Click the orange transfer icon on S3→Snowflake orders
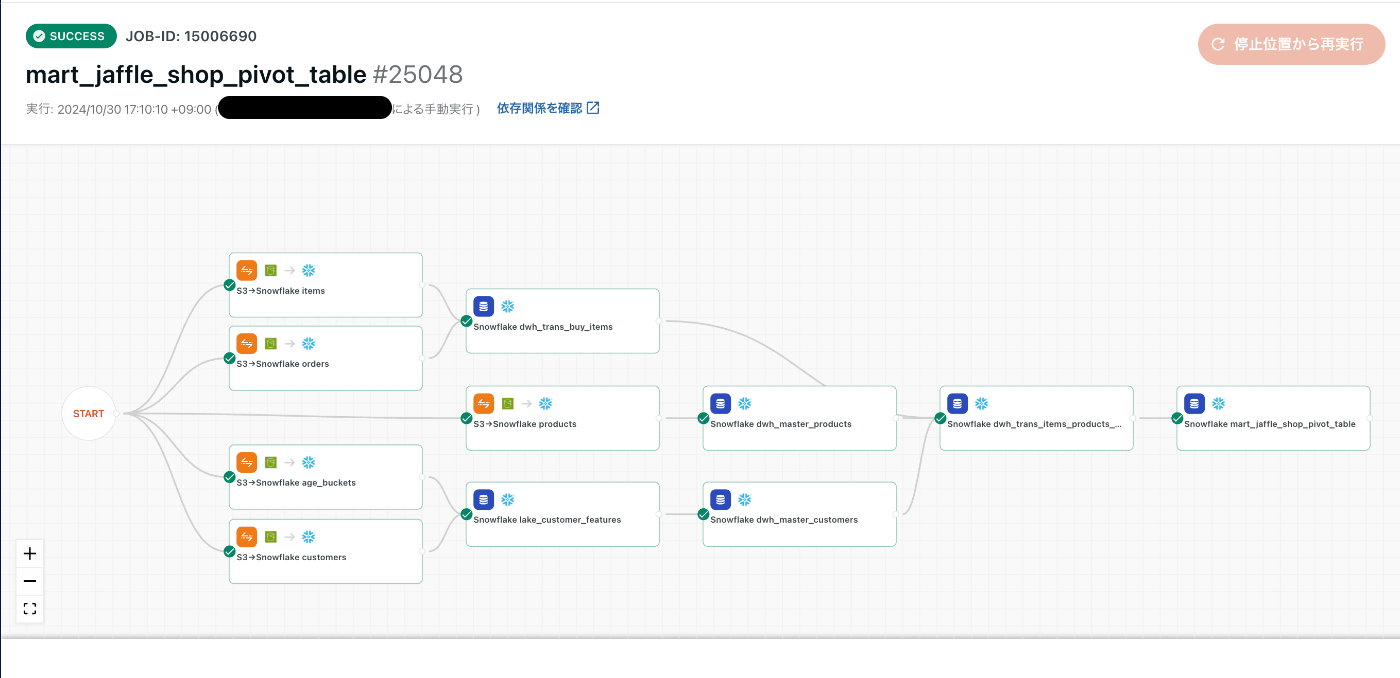1400x678 pixels. [x=247, y=343]
